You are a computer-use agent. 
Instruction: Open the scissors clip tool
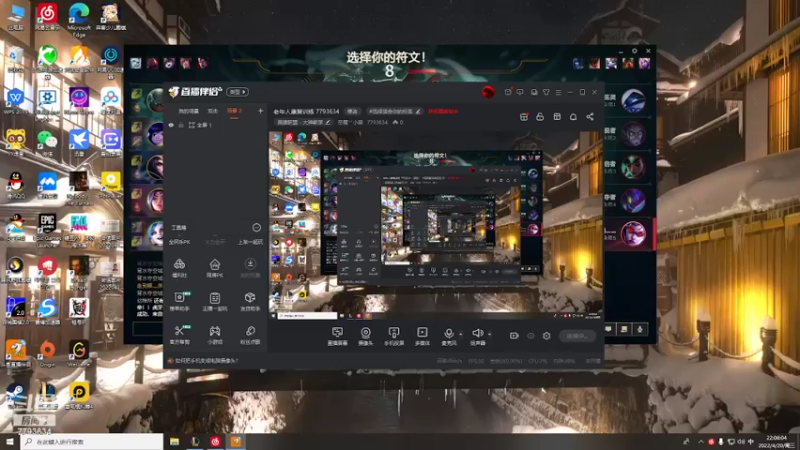[180, 335]
